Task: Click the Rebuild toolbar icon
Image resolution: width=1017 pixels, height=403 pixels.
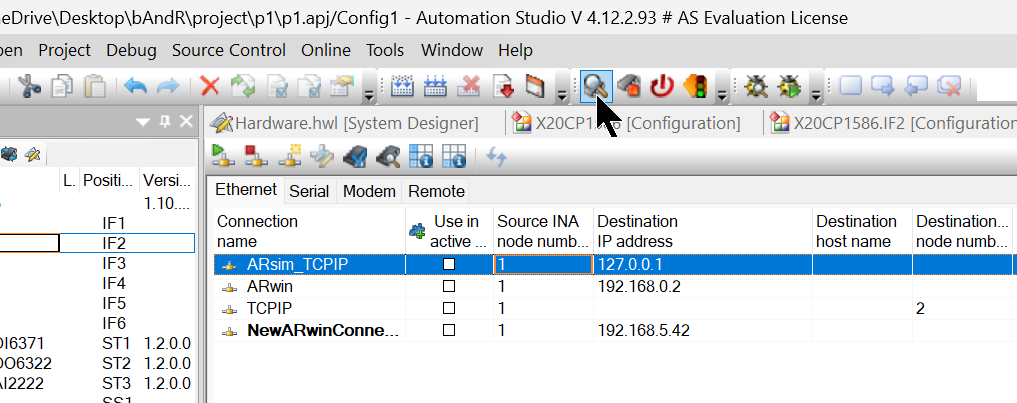Action: pyautogui.click(x=435, y=86)
